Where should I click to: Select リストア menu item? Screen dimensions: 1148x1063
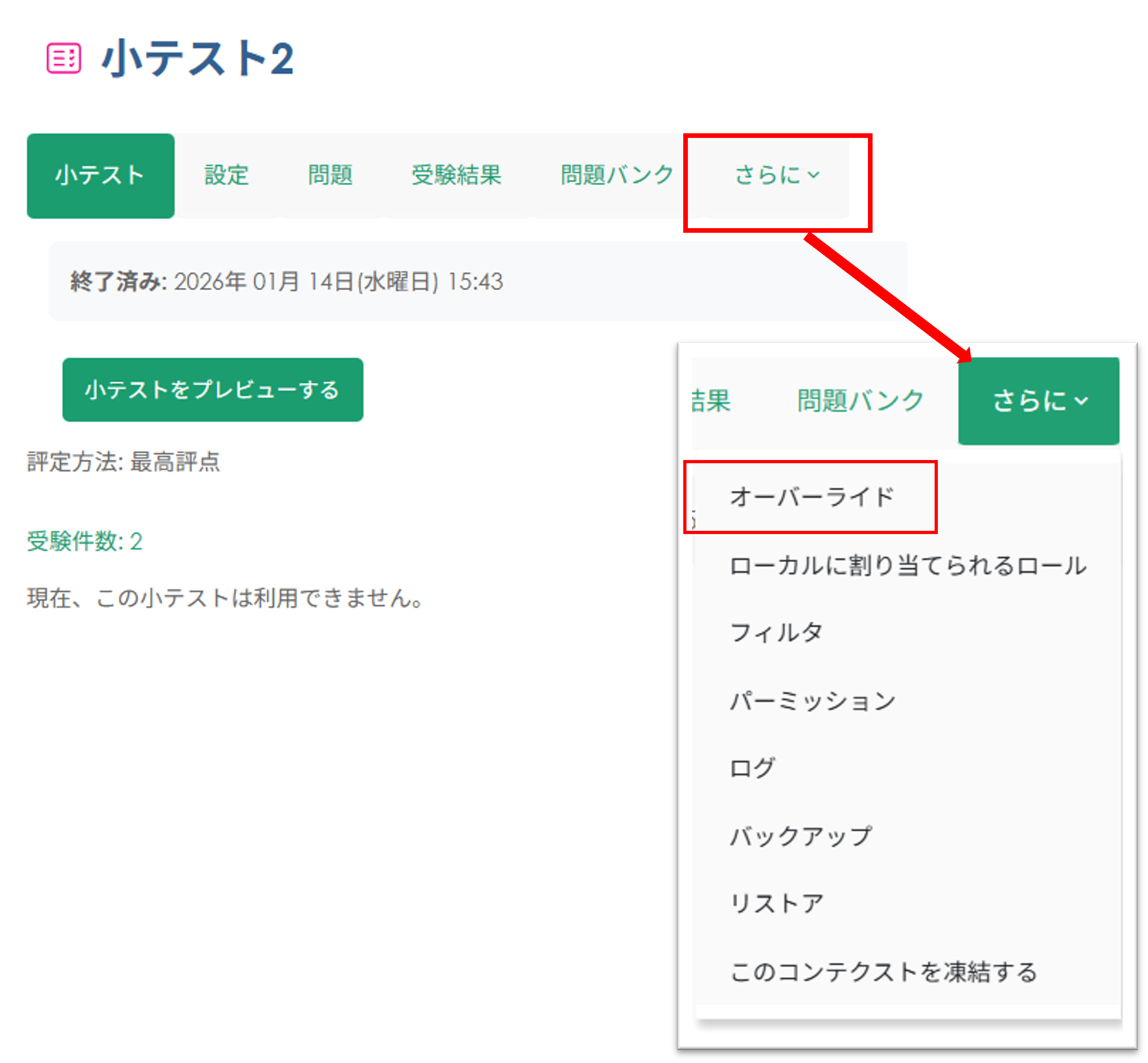click(x=776, y=904)
